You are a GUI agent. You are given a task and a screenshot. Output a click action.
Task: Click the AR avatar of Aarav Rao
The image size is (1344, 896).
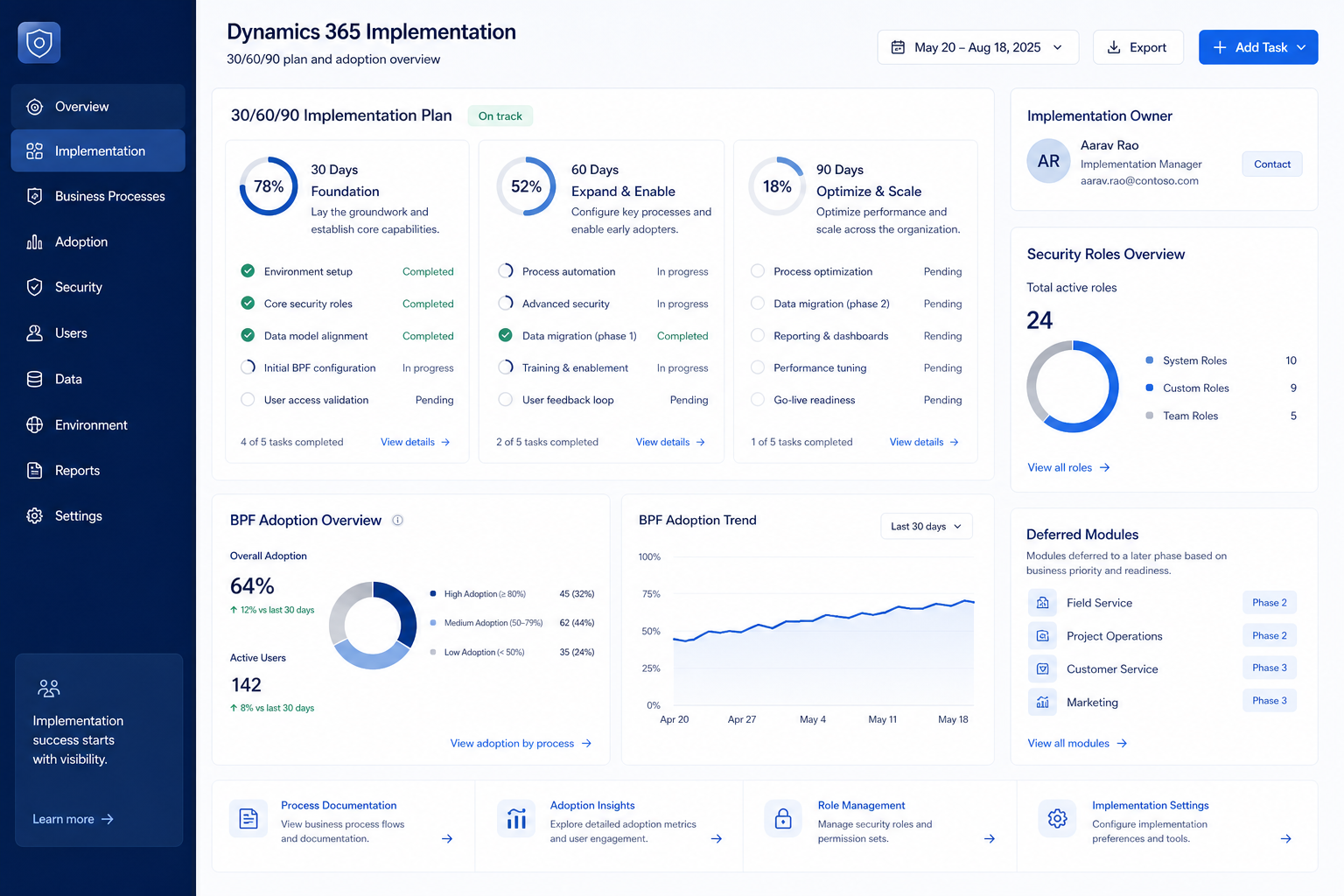point(1048,161)
